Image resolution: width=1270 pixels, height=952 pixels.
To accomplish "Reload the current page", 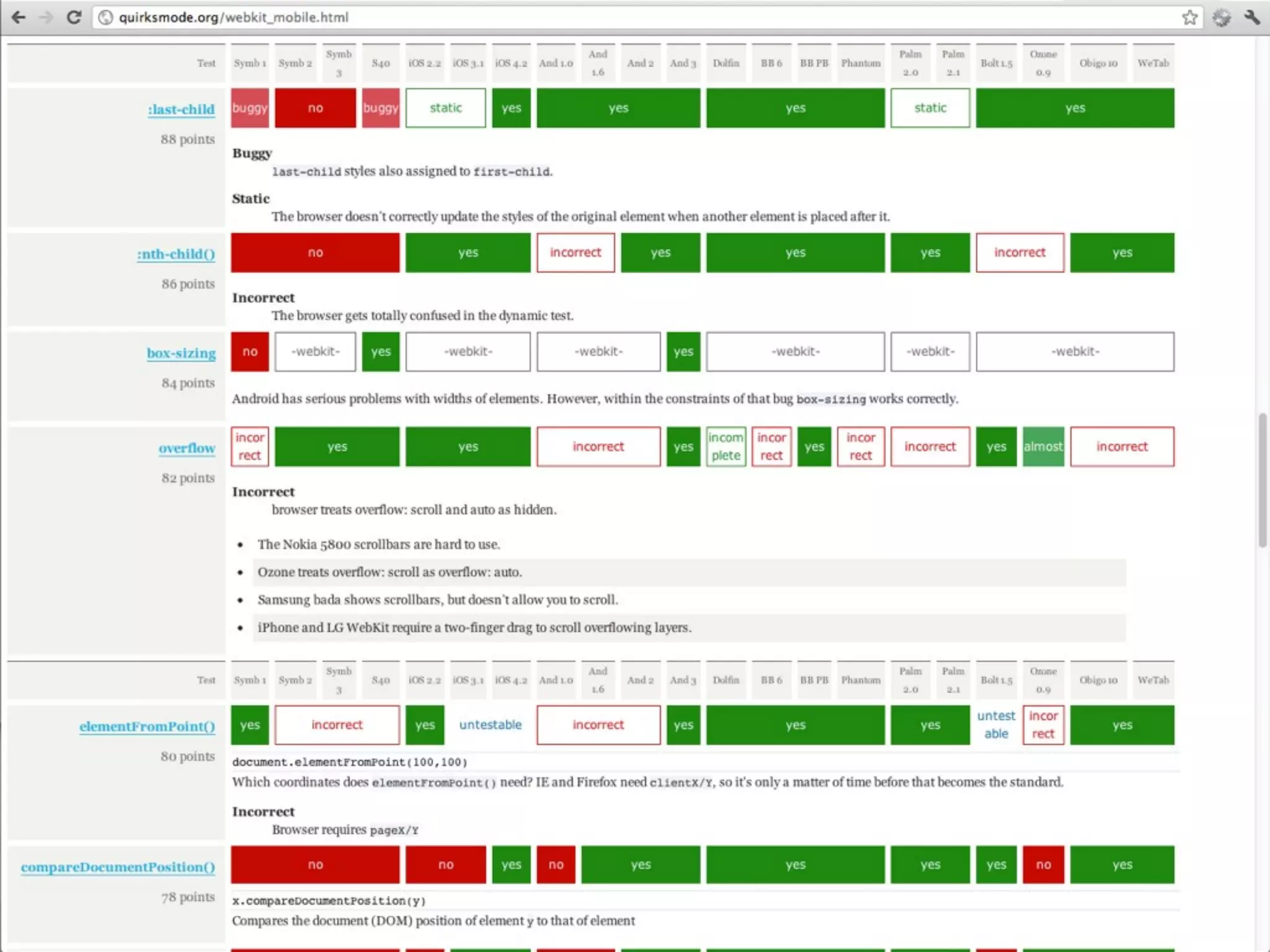I will (x=74, y=17).
